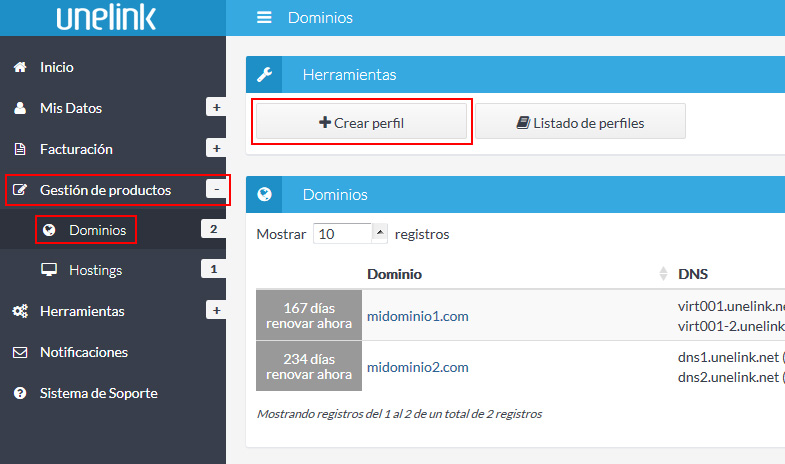Click the gears icon beside Herramientas in sidebar

coord(19,311)
